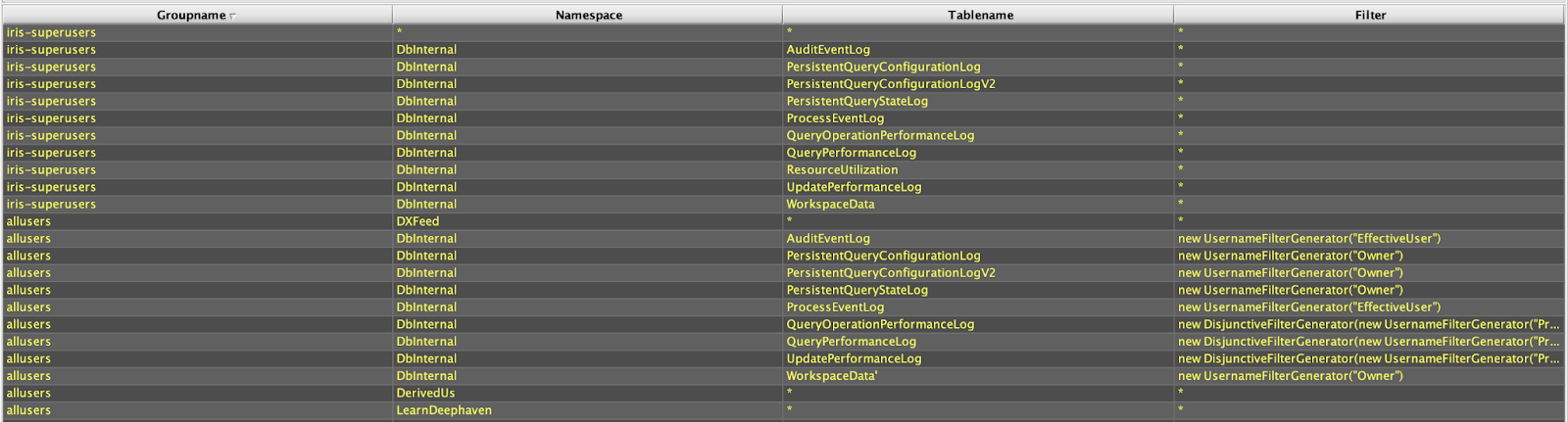This screenshot has height=422, width=1568.
Task: Click the truncated filter for QueryOperationPerformanceLog allusers
Action: click(1368, 324)
